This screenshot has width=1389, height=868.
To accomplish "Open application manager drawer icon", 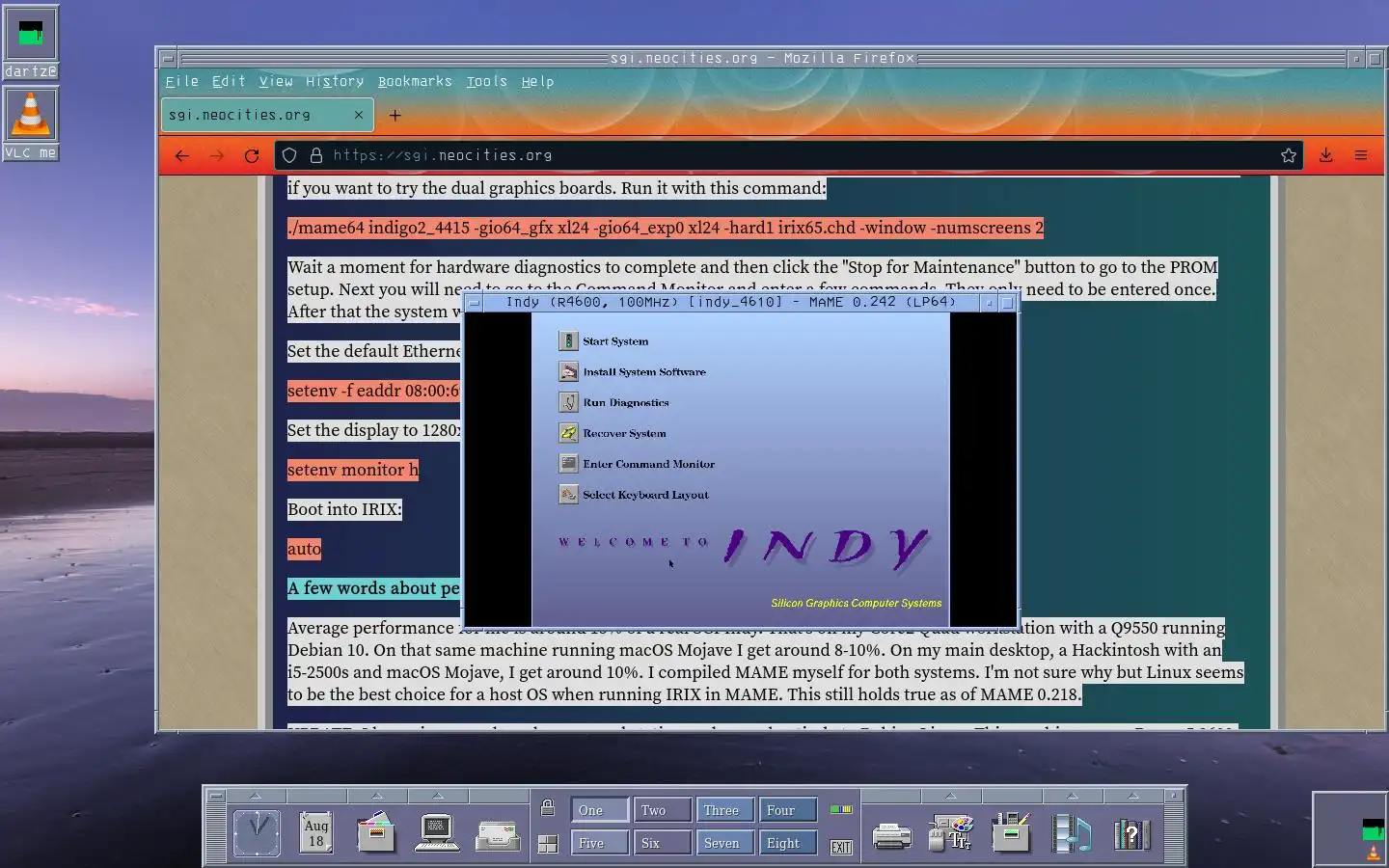I will (1011, 832).
